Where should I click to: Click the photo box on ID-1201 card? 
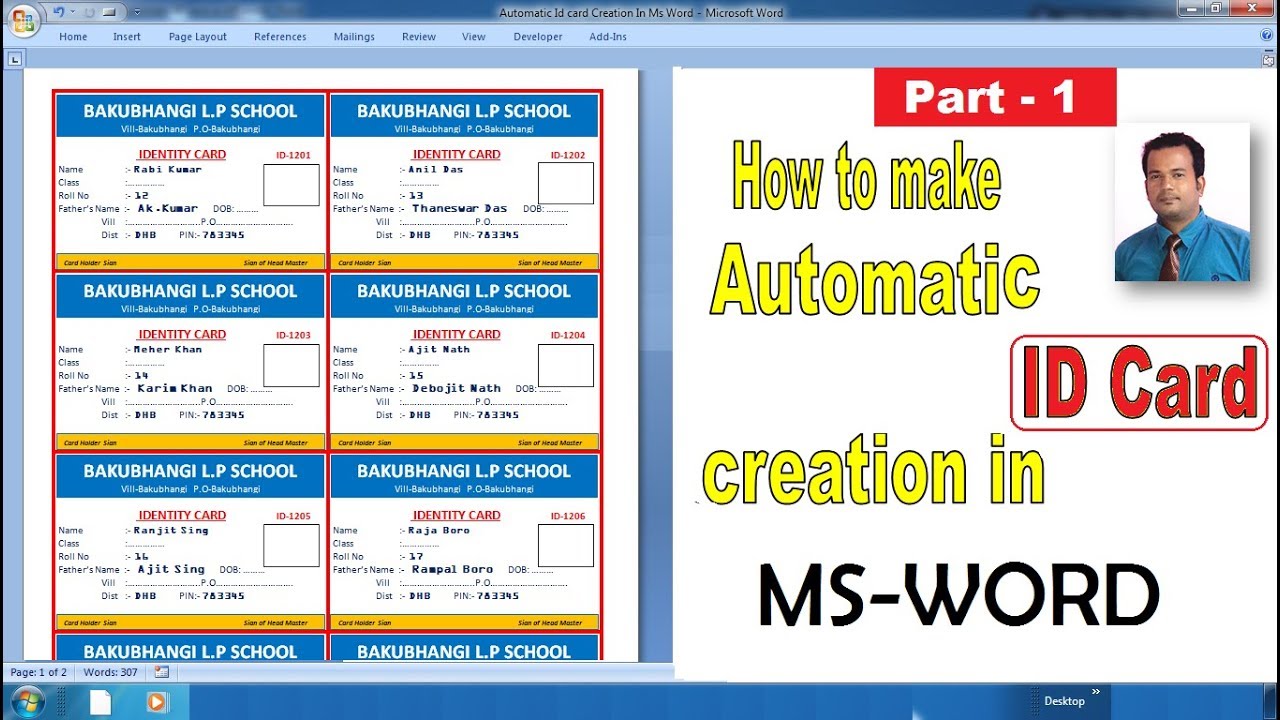[291, 184]
